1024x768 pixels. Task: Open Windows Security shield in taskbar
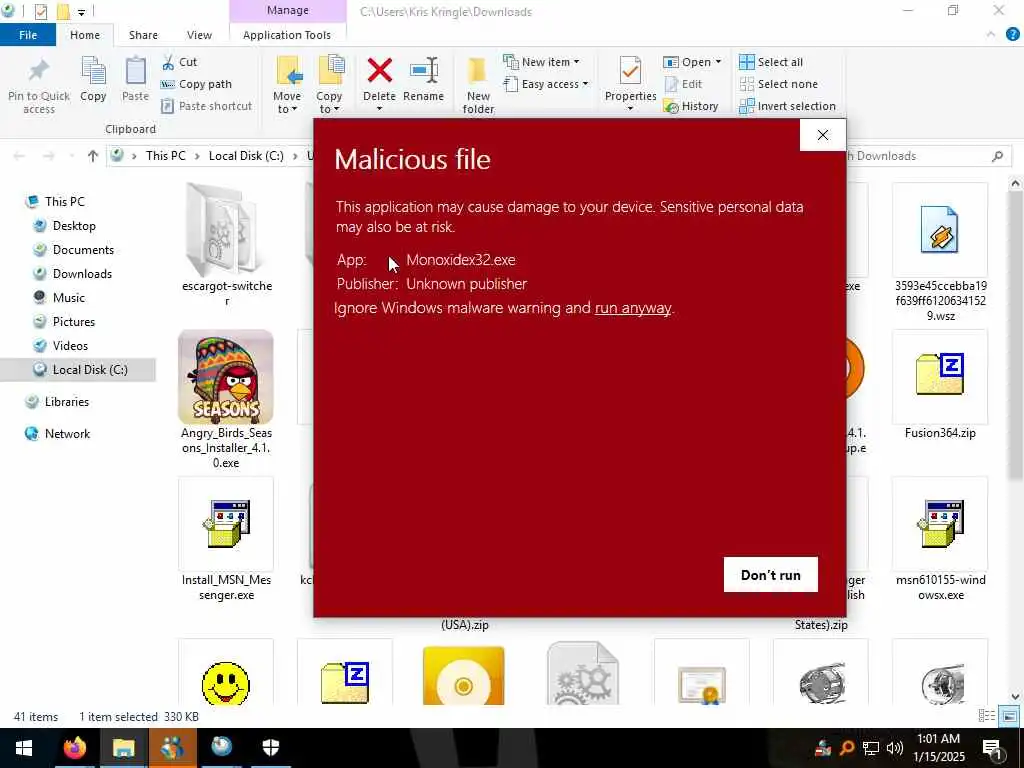270,748
